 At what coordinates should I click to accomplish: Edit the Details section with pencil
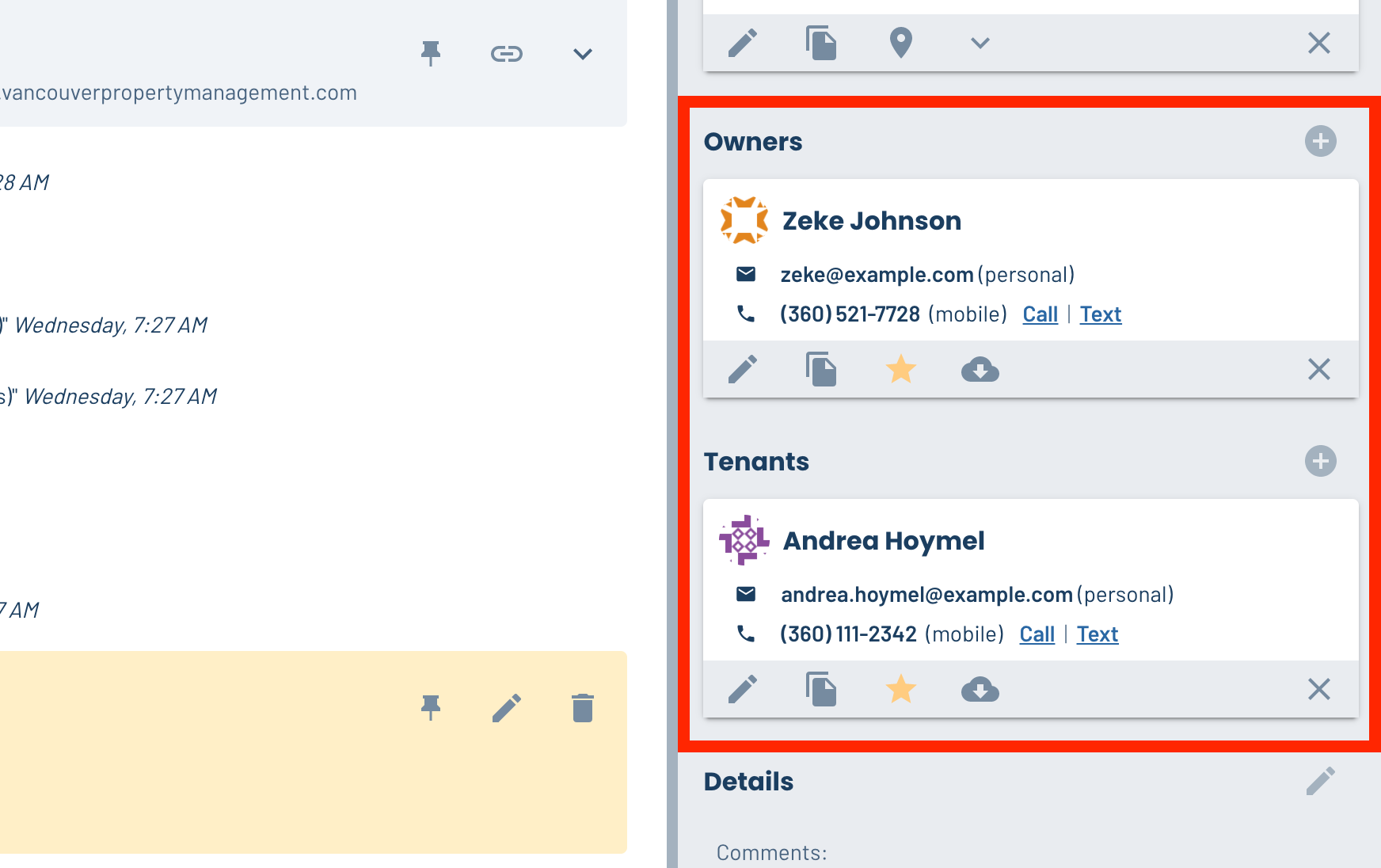click(1321, 781)
